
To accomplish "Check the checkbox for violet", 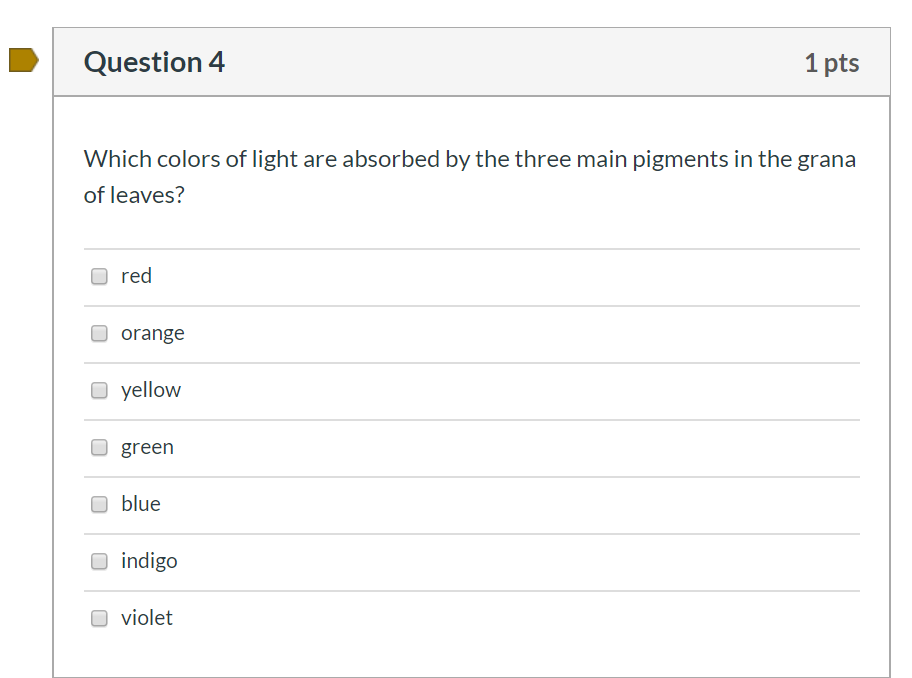I will pyautogui.click(x=99, y=618).
